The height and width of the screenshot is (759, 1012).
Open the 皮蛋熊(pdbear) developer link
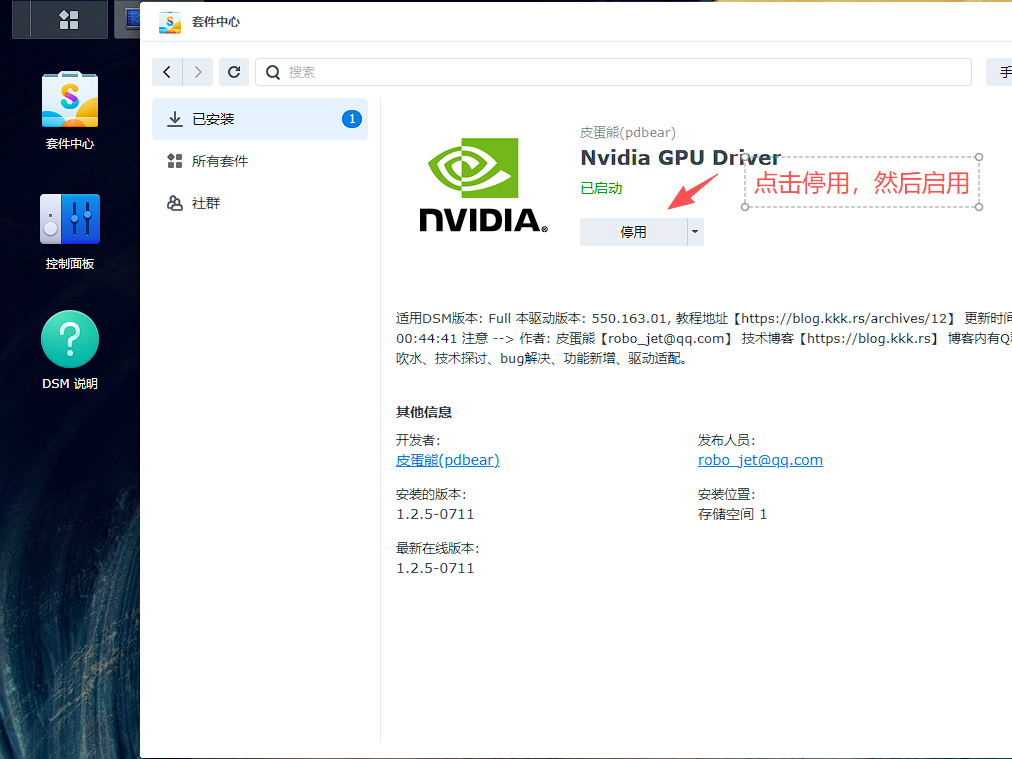pos(447,460)
